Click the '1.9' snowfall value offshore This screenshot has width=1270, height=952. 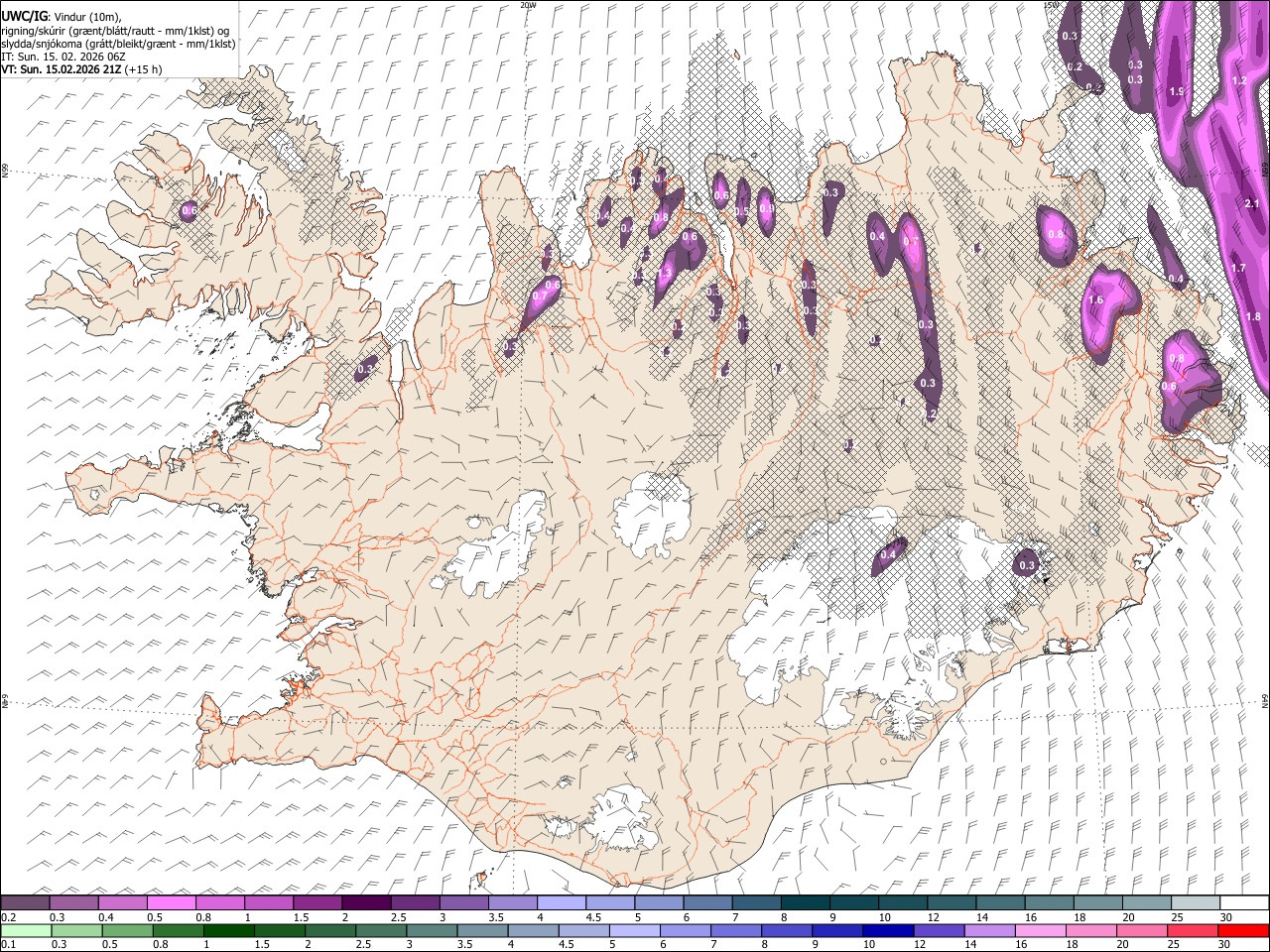[x=1177, y=91]
